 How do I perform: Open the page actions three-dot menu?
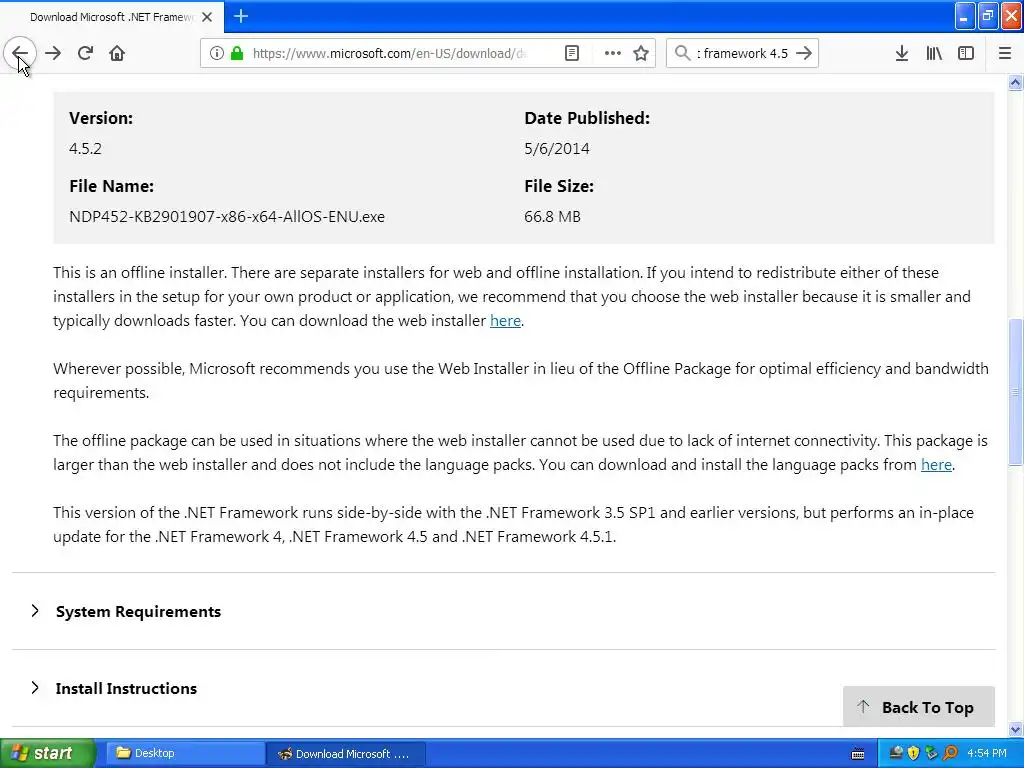click(x=613, y=54)
